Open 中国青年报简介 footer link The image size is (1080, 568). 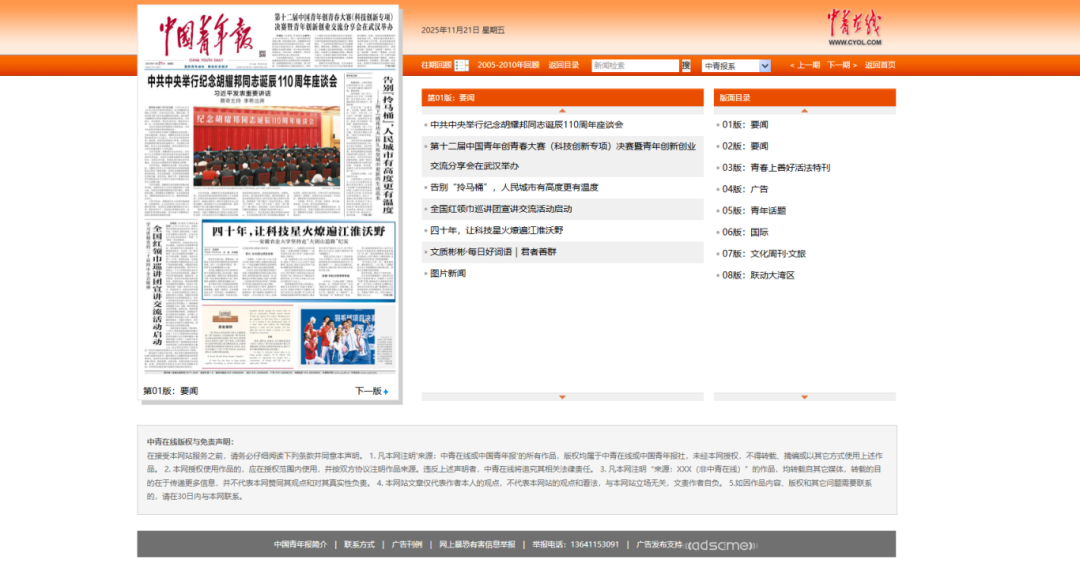click(x=300, y=545)
